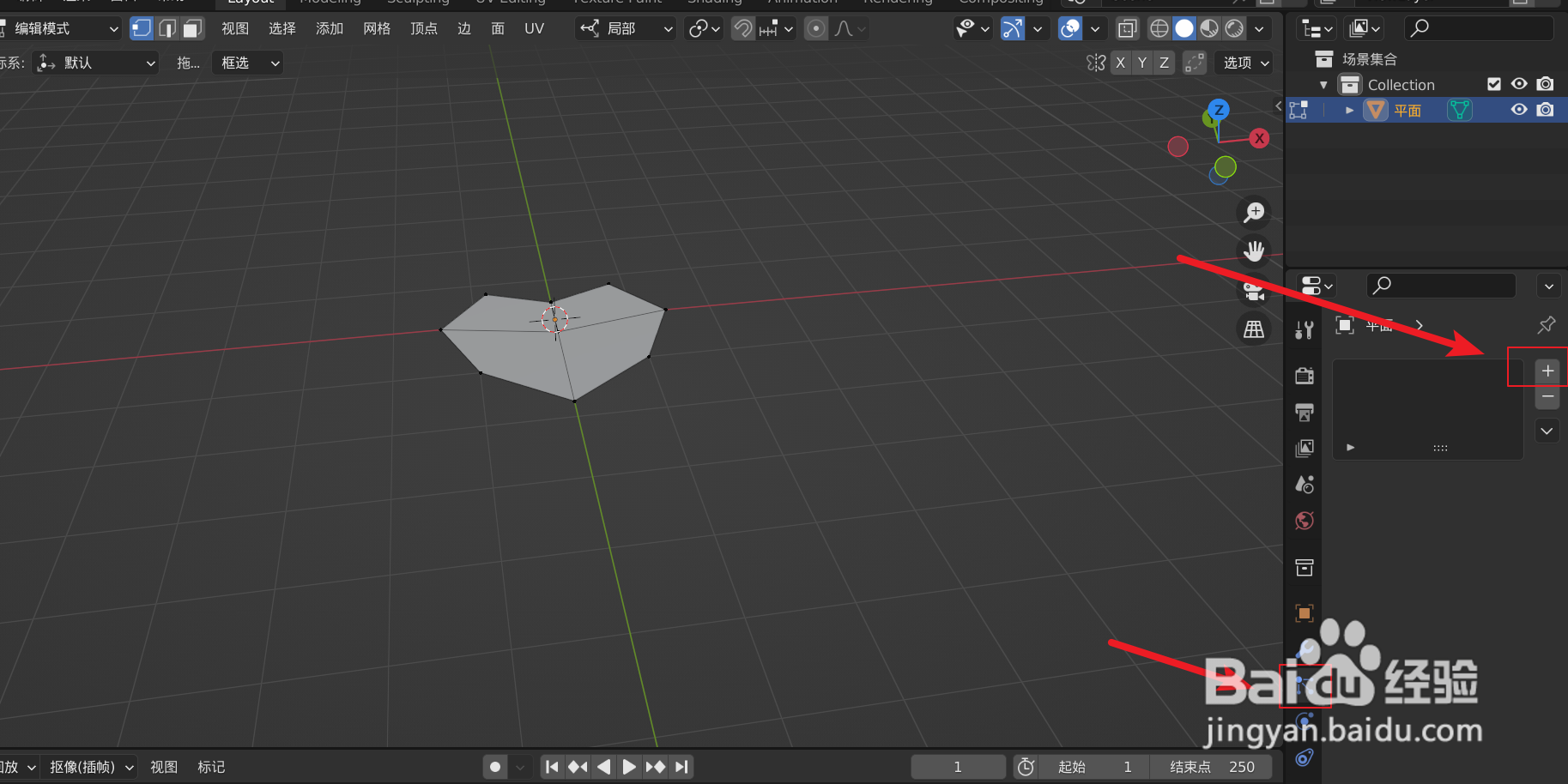The height and width of the screenshot is (784, 1568).
Task: Open the 选择 menu
Action: pyautogui.click(x=282, y=28)
